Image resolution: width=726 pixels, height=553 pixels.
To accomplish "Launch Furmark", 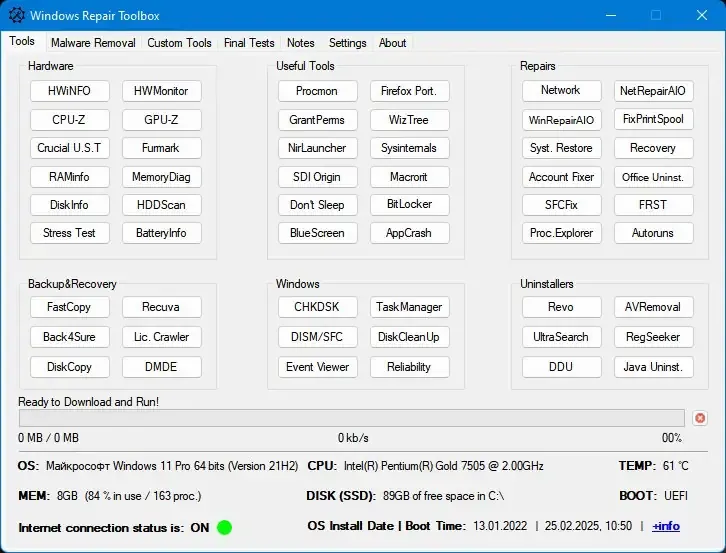I will [x=162, y=148].
